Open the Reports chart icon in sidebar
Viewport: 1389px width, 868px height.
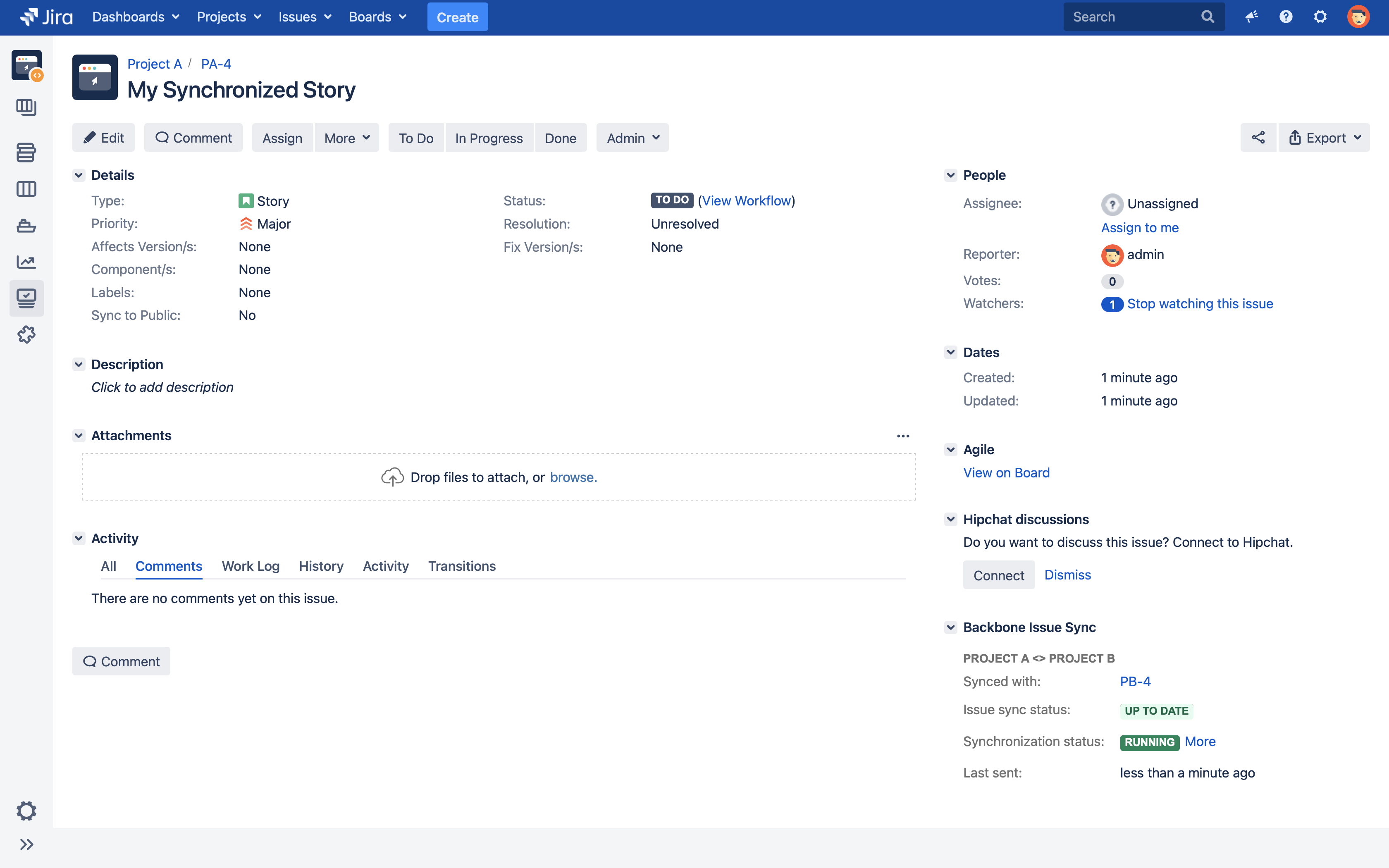(26, 262)
